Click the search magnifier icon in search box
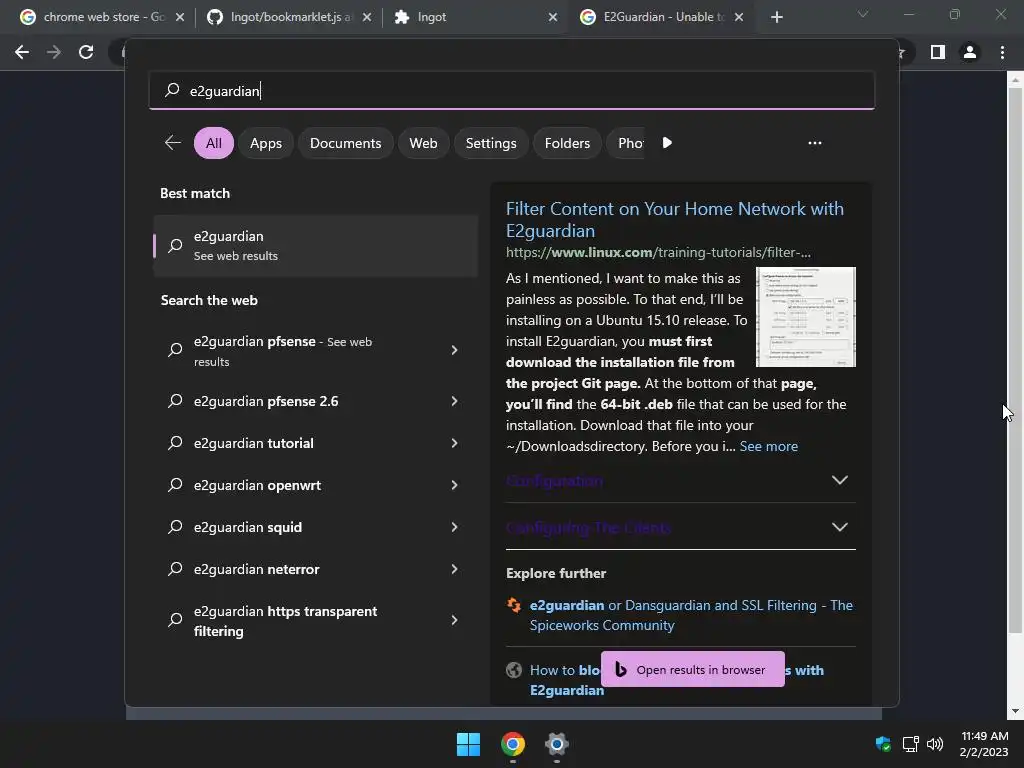1024x768 pixels. coord(172,90)
